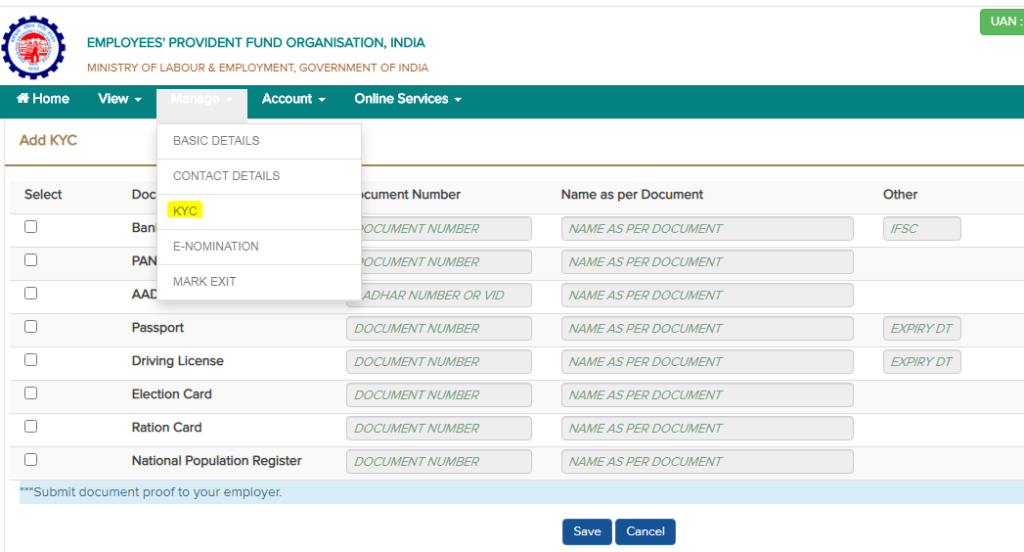1024x552 pixels.
Task: Click Ministry of Labour & Employment subtitle
Action: click(x=258, y=68)
